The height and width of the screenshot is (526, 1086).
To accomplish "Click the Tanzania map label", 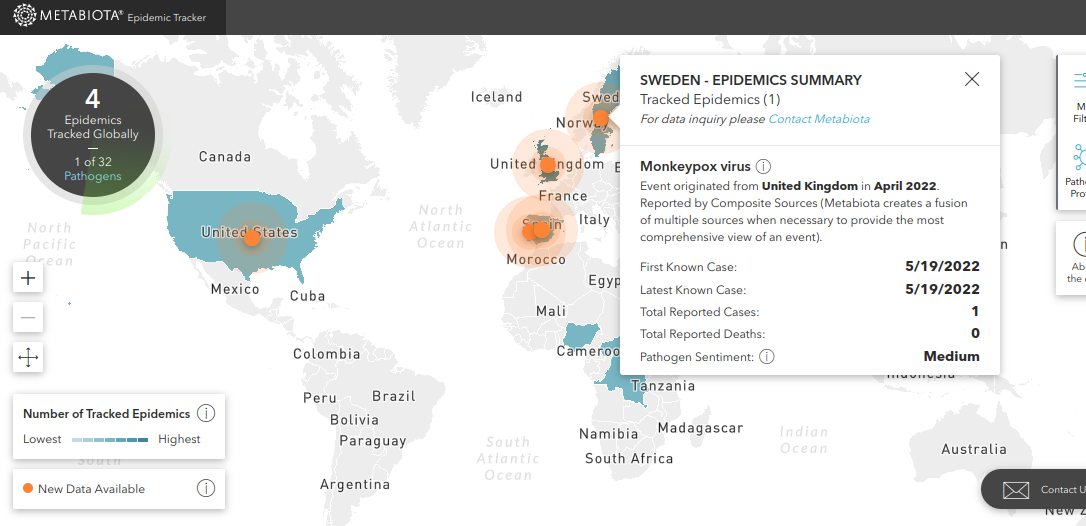I will tap(663, 386).
